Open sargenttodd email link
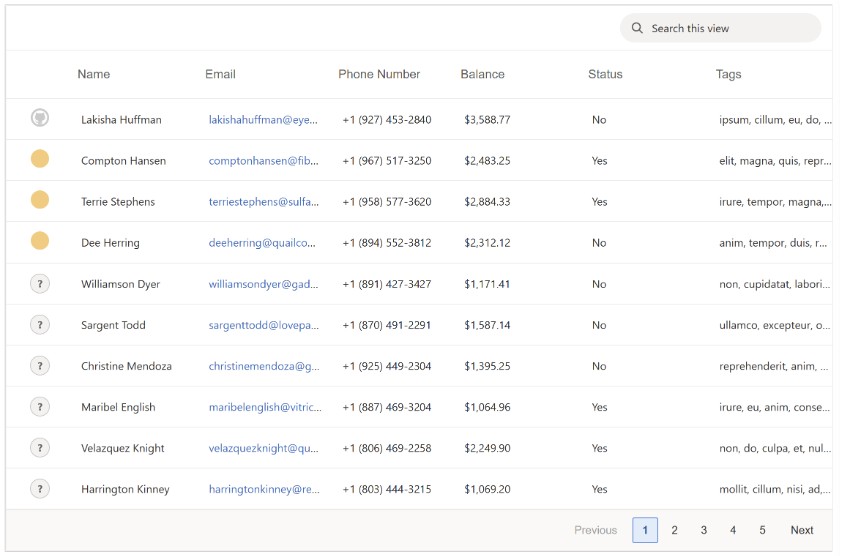Screen dimensions: 850x556 click(x=263, y=325)
